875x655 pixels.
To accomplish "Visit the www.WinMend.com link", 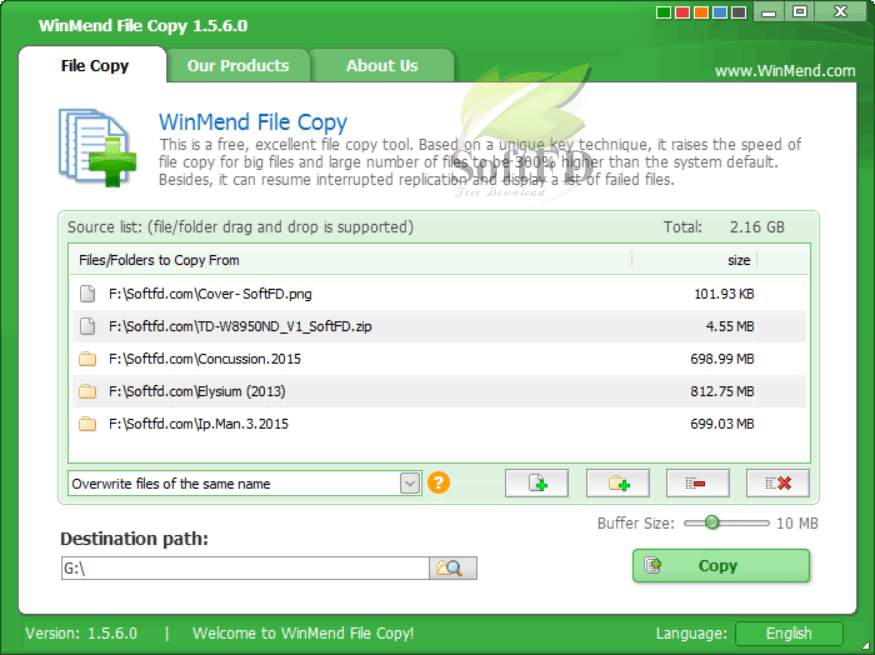I will click(785, 71).
